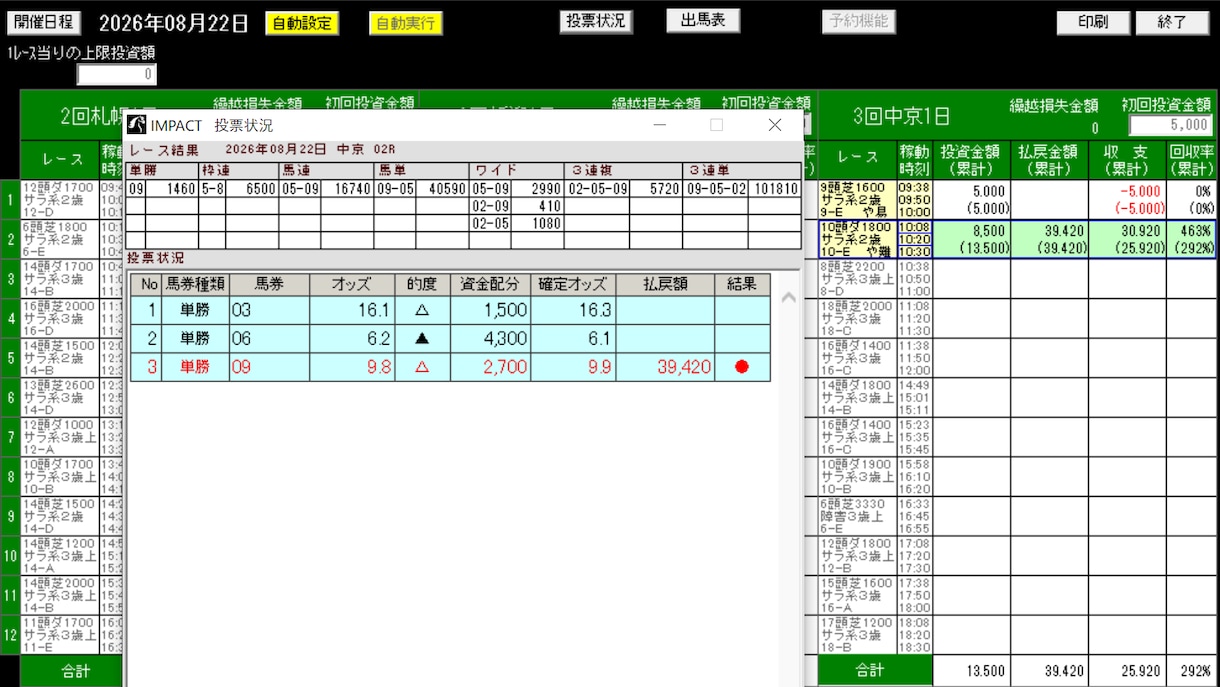Select left row number 9 header
This screenshot has height=687, width=1220.
coord(10,516)
